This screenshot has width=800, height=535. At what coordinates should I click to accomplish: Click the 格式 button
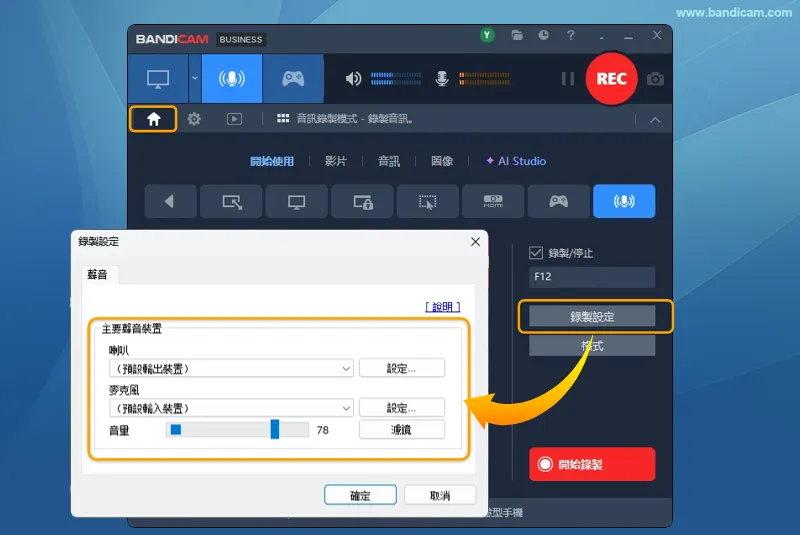coord(592,346)
